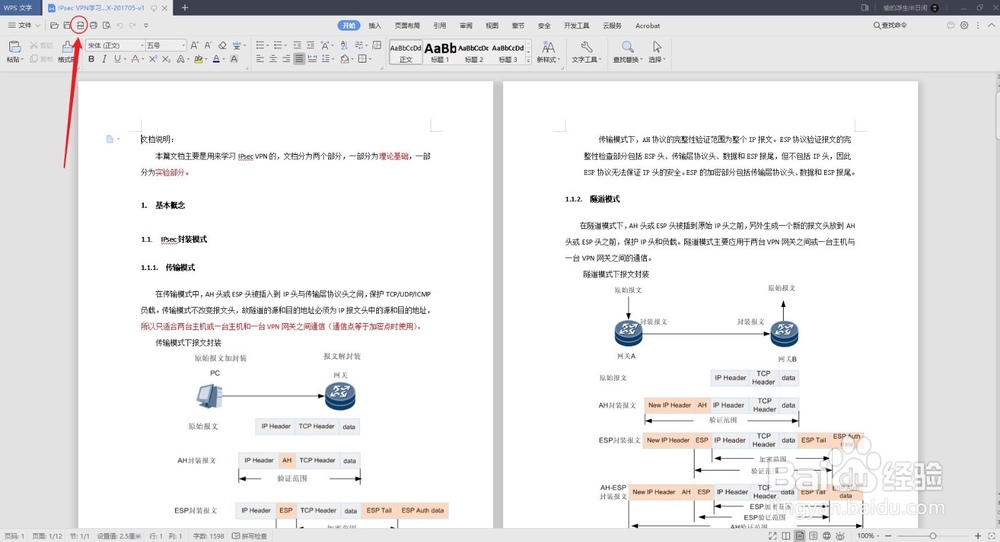Collapse the ribbon with the chevron
Screen dimensions: 1000x542
tap(991, 26)
